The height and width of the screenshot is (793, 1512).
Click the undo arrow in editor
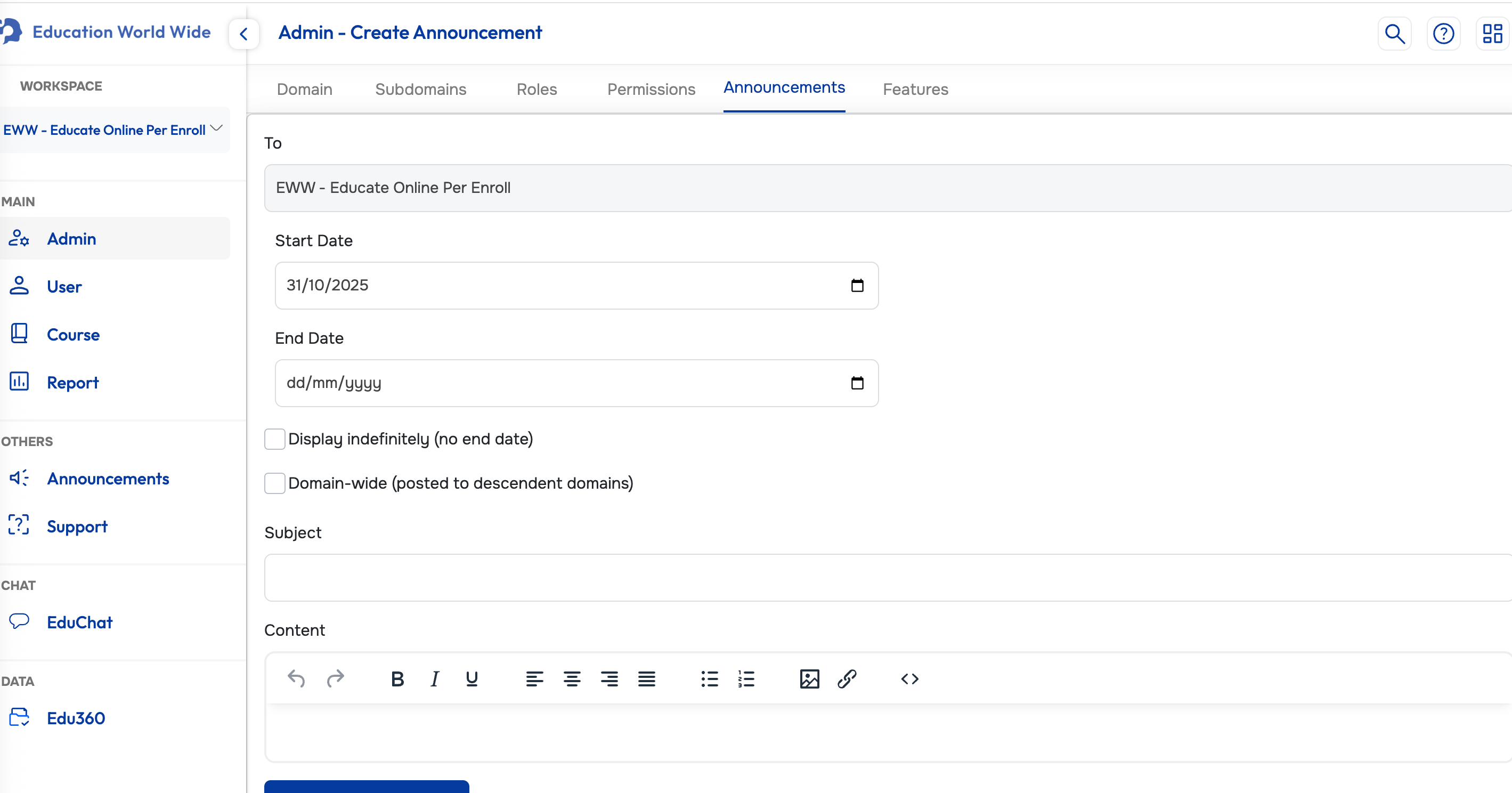(x=296, y=679)
